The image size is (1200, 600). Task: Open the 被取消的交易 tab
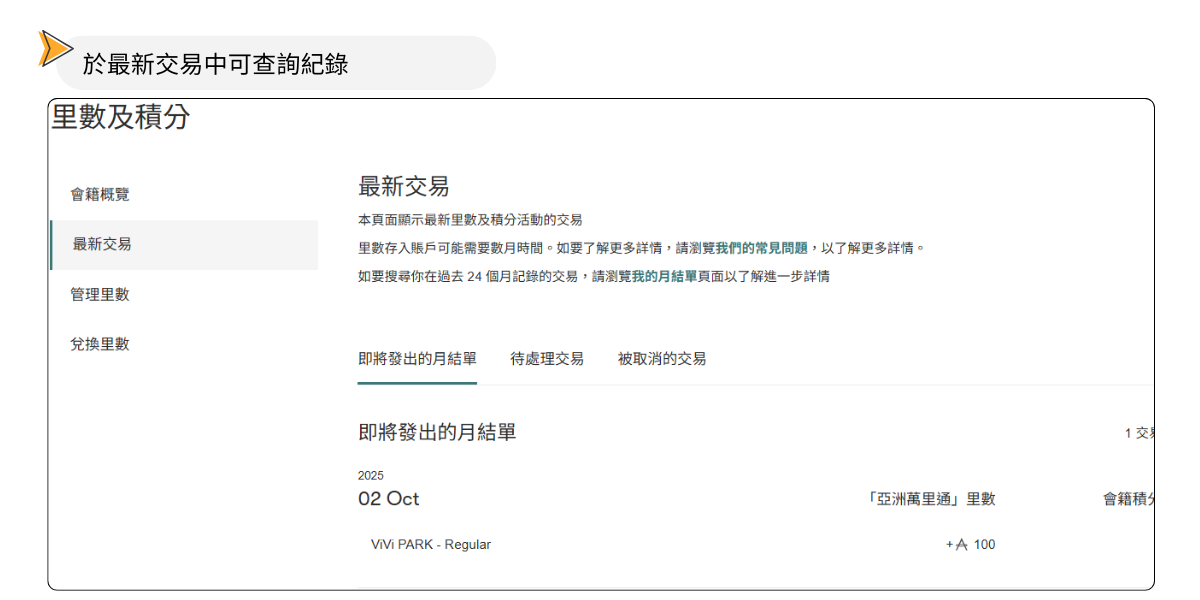coord(662,358)
